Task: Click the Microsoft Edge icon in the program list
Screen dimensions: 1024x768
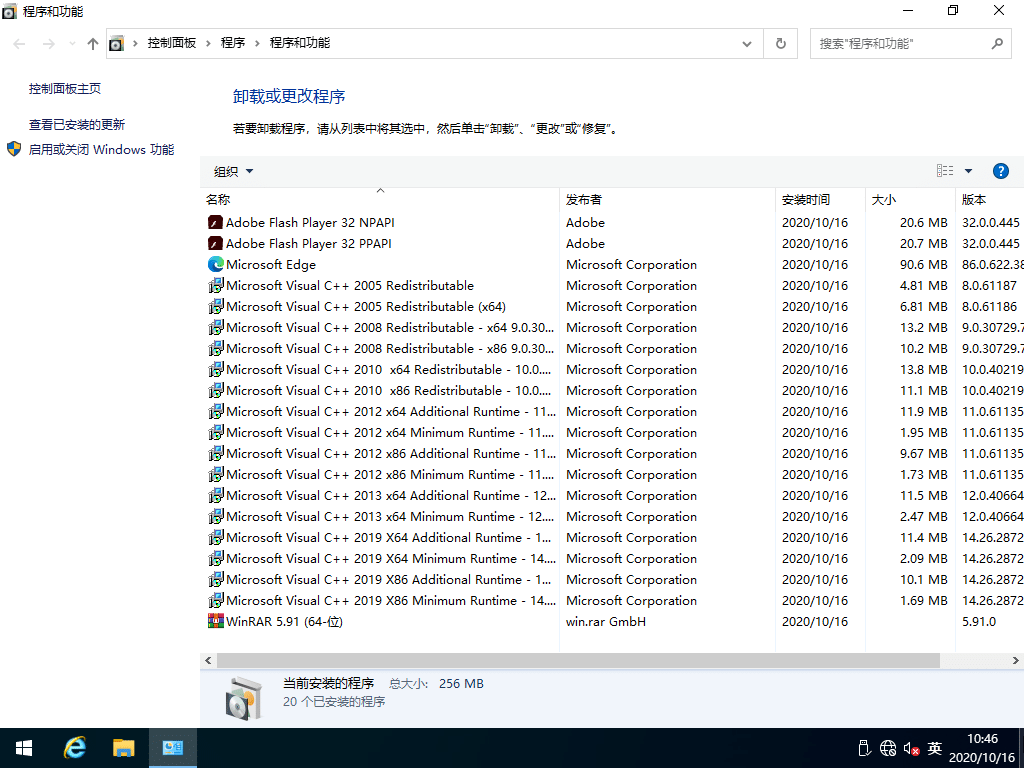Action: tap(215, 264)
